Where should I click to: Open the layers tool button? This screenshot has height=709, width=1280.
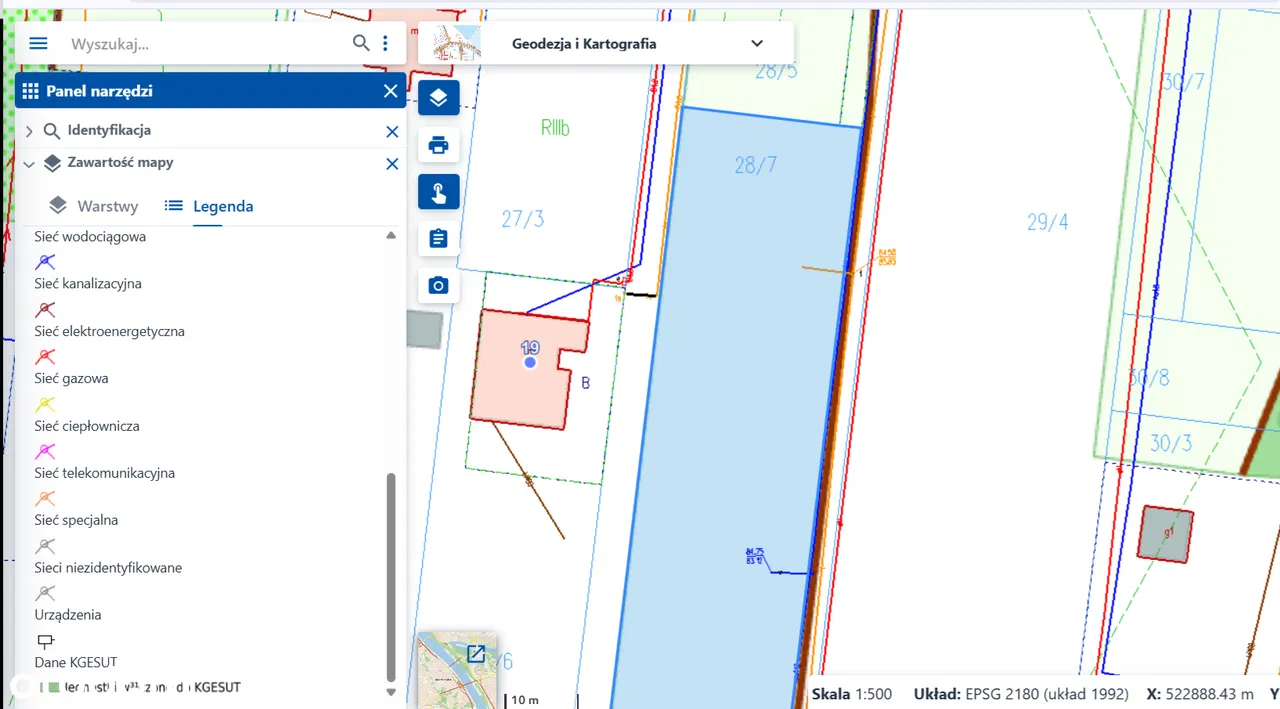pyautogui.click(x=438, y=98)
